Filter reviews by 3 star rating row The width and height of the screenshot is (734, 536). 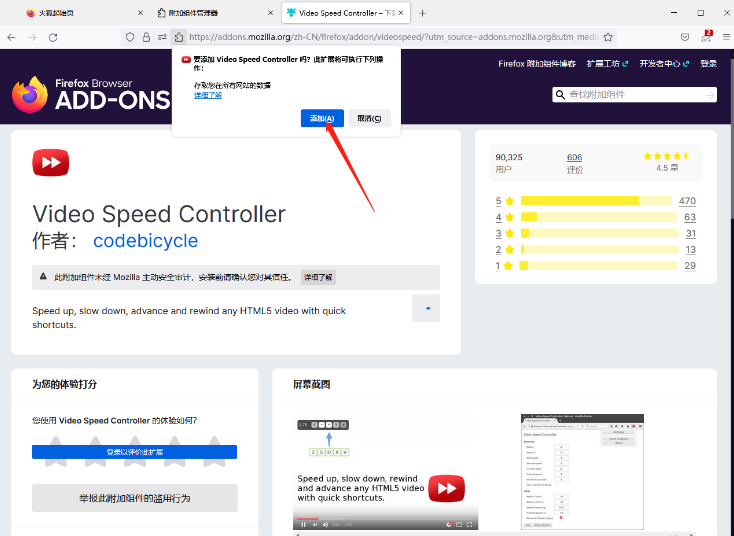tap(596, 233)
